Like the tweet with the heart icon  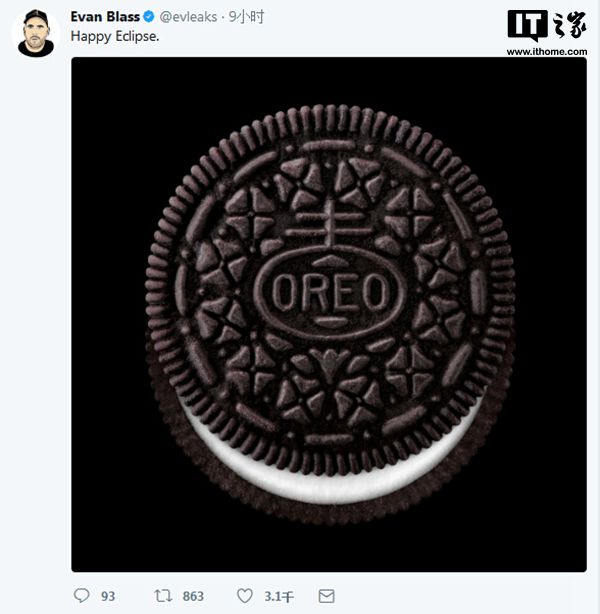(245, 596)
